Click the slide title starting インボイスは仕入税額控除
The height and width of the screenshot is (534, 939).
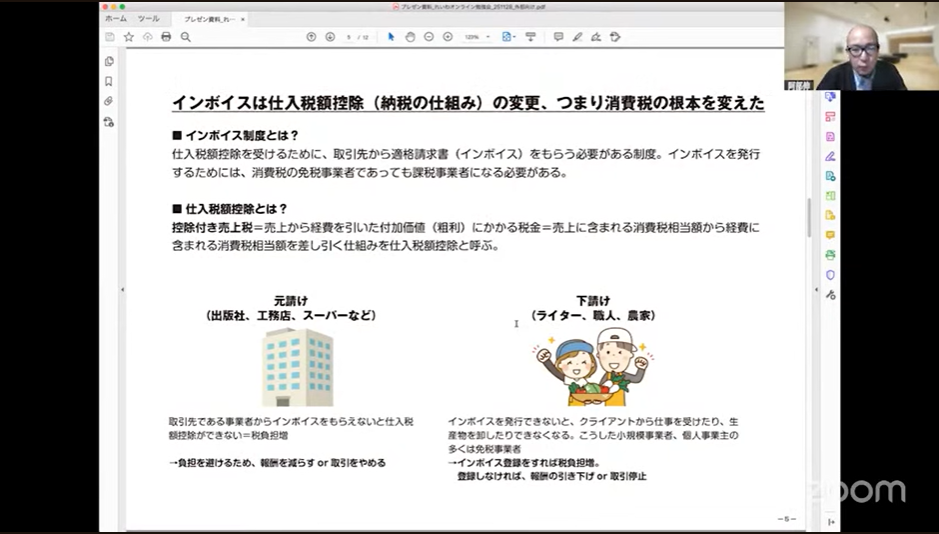pos(468,103)
